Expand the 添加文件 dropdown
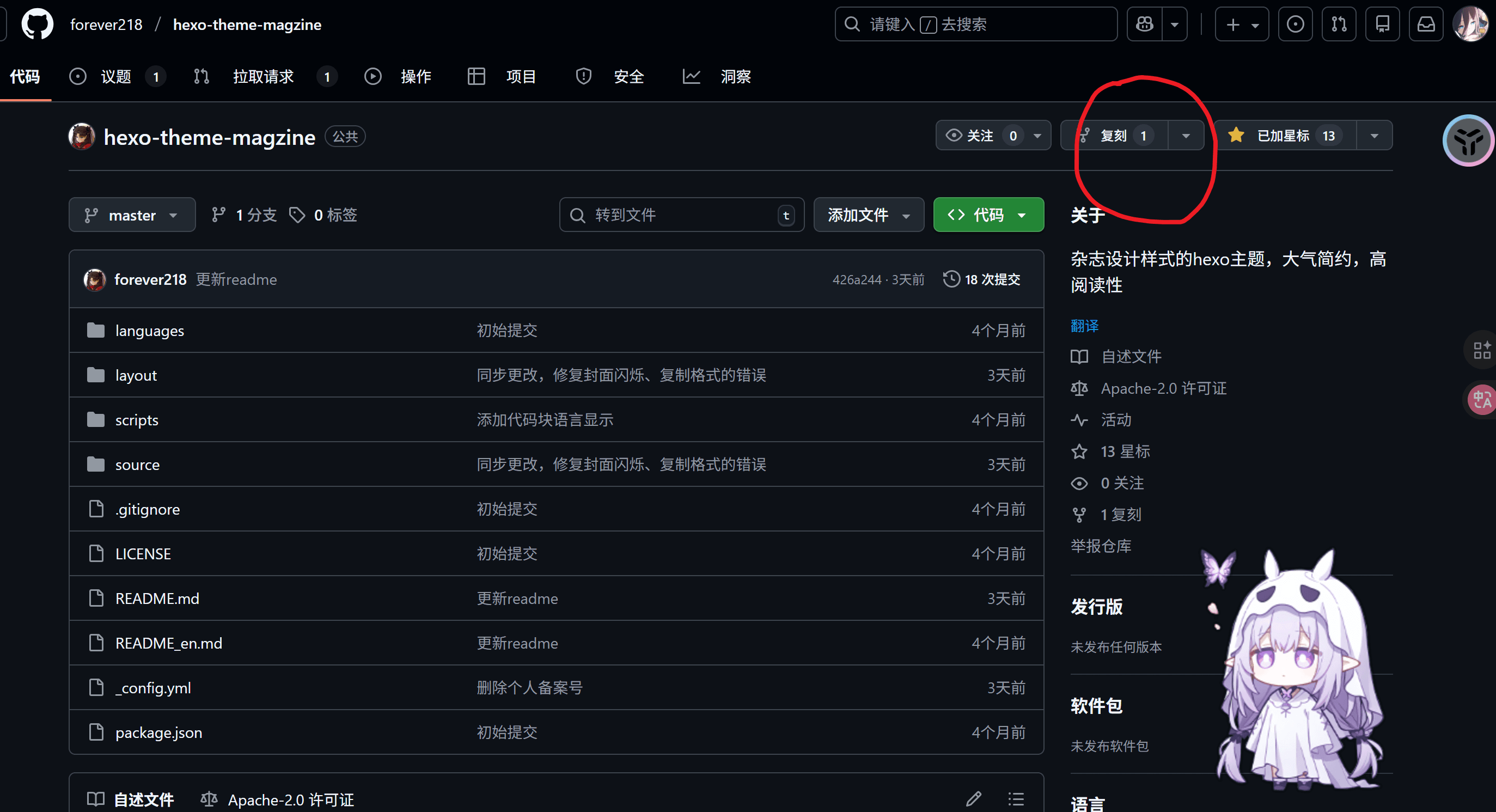The width and height of the screenshot is (1496, 812). [868, 216]
